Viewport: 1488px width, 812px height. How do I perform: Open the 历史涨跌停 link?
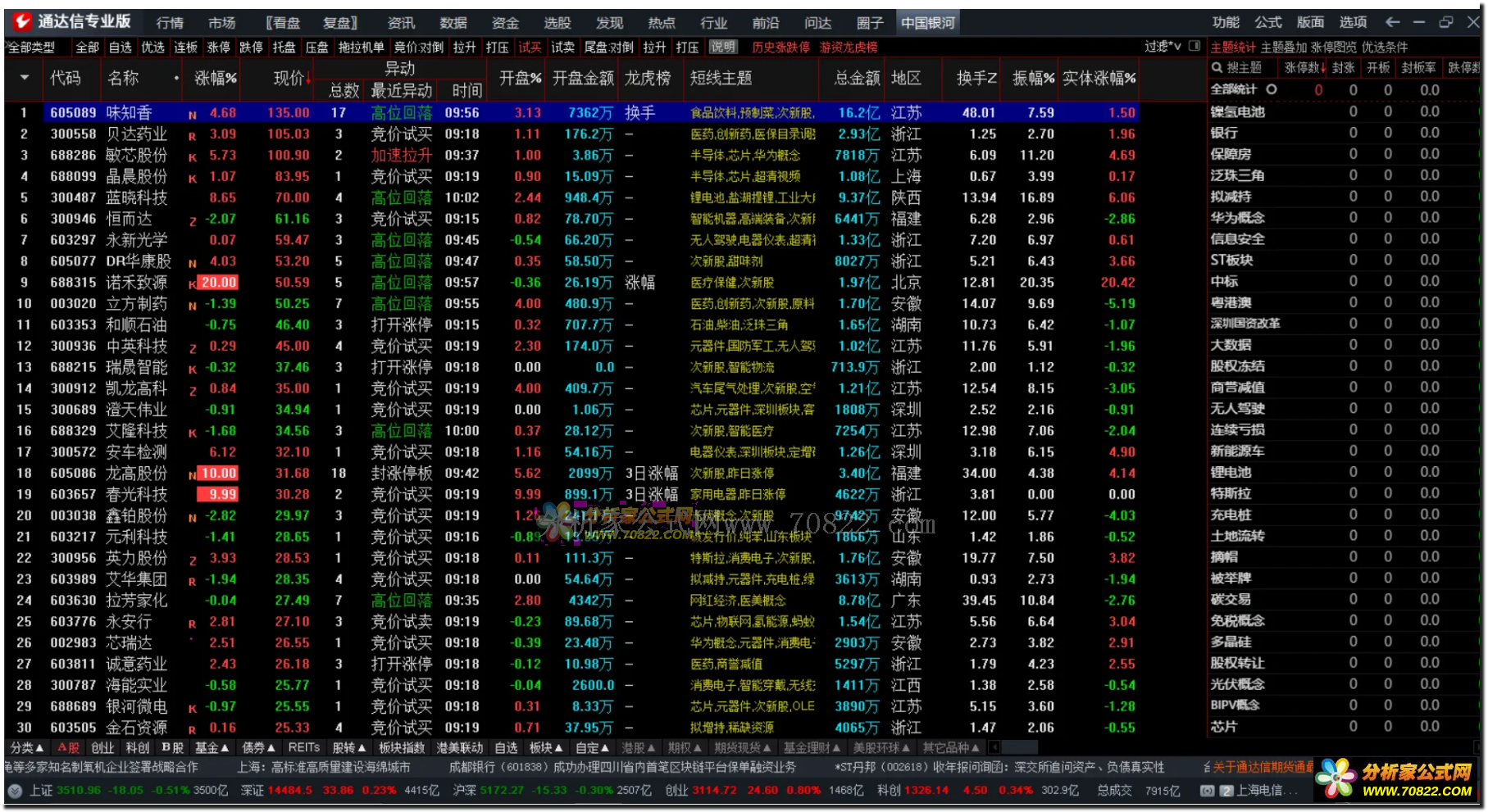[x=781, y=48]
